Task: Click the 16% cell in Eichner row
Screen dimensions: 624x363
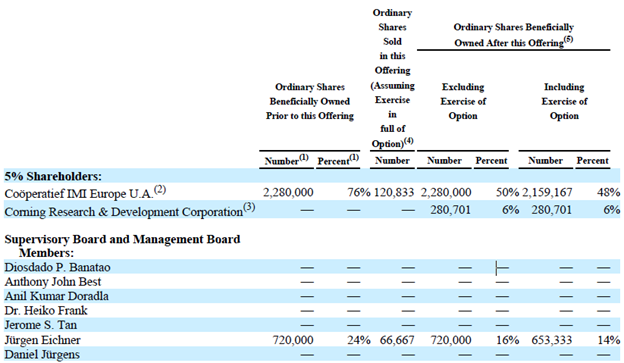Action: pyautogui.click(x=507, y=340)
